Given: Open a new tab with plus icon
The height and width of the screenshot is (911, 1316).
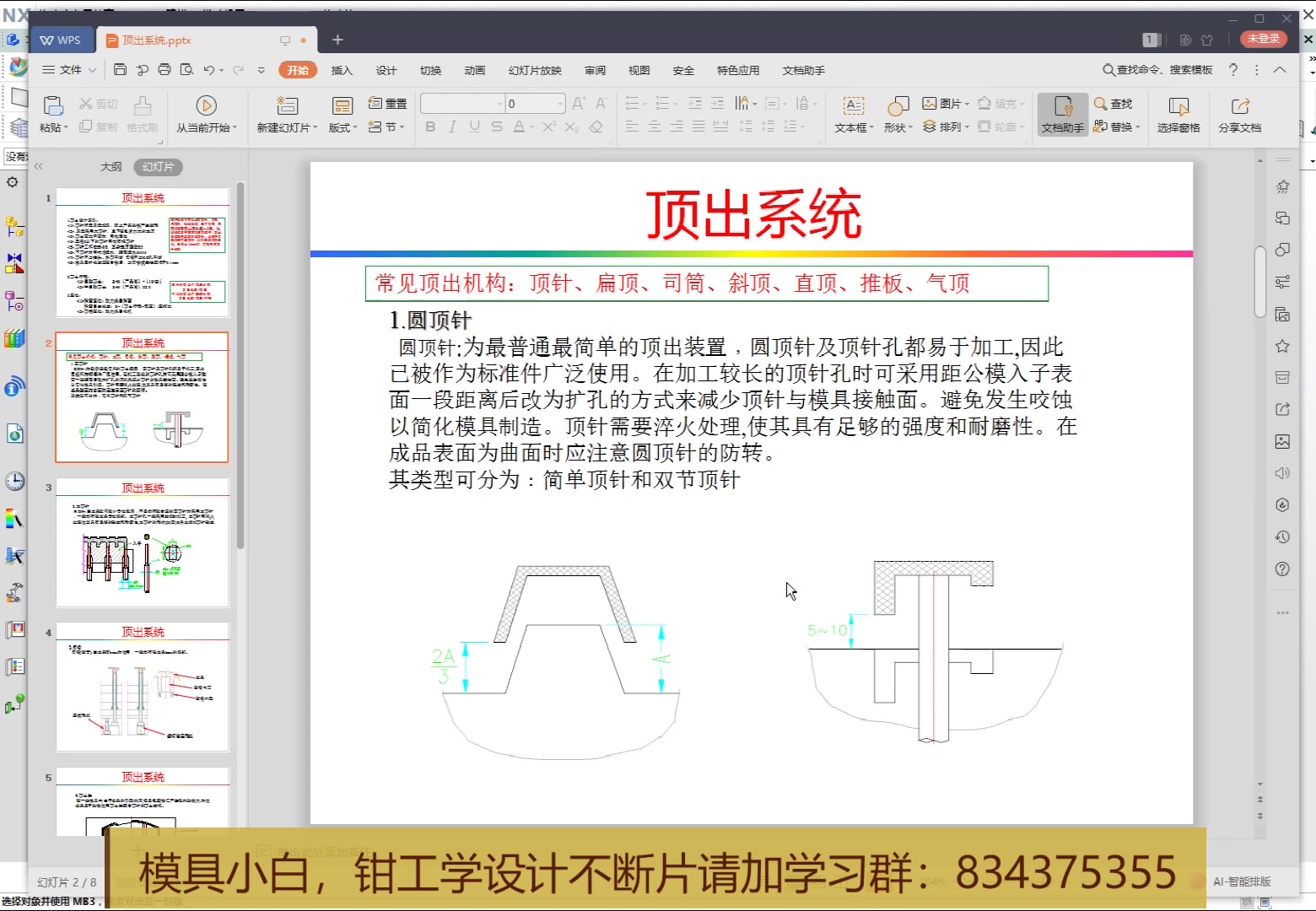Looking at the screenshot, I should tap(337, 40).
